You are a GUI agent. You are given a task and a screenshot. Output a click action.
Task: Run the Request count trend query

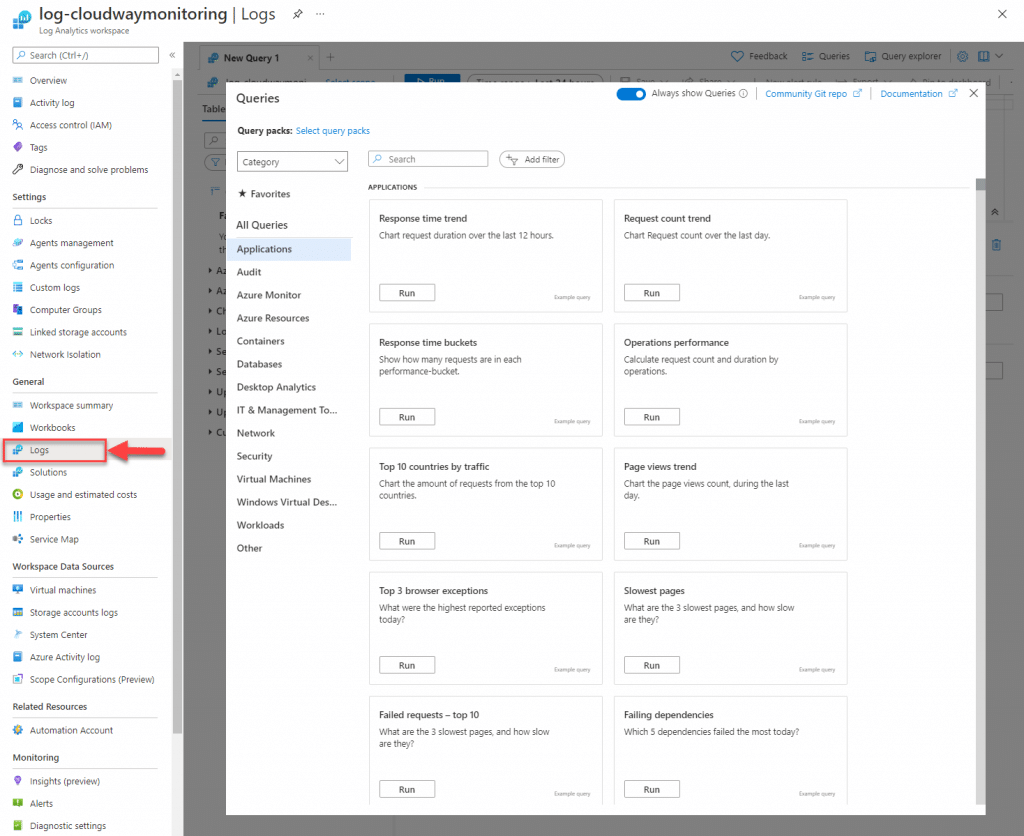point(652,293)
